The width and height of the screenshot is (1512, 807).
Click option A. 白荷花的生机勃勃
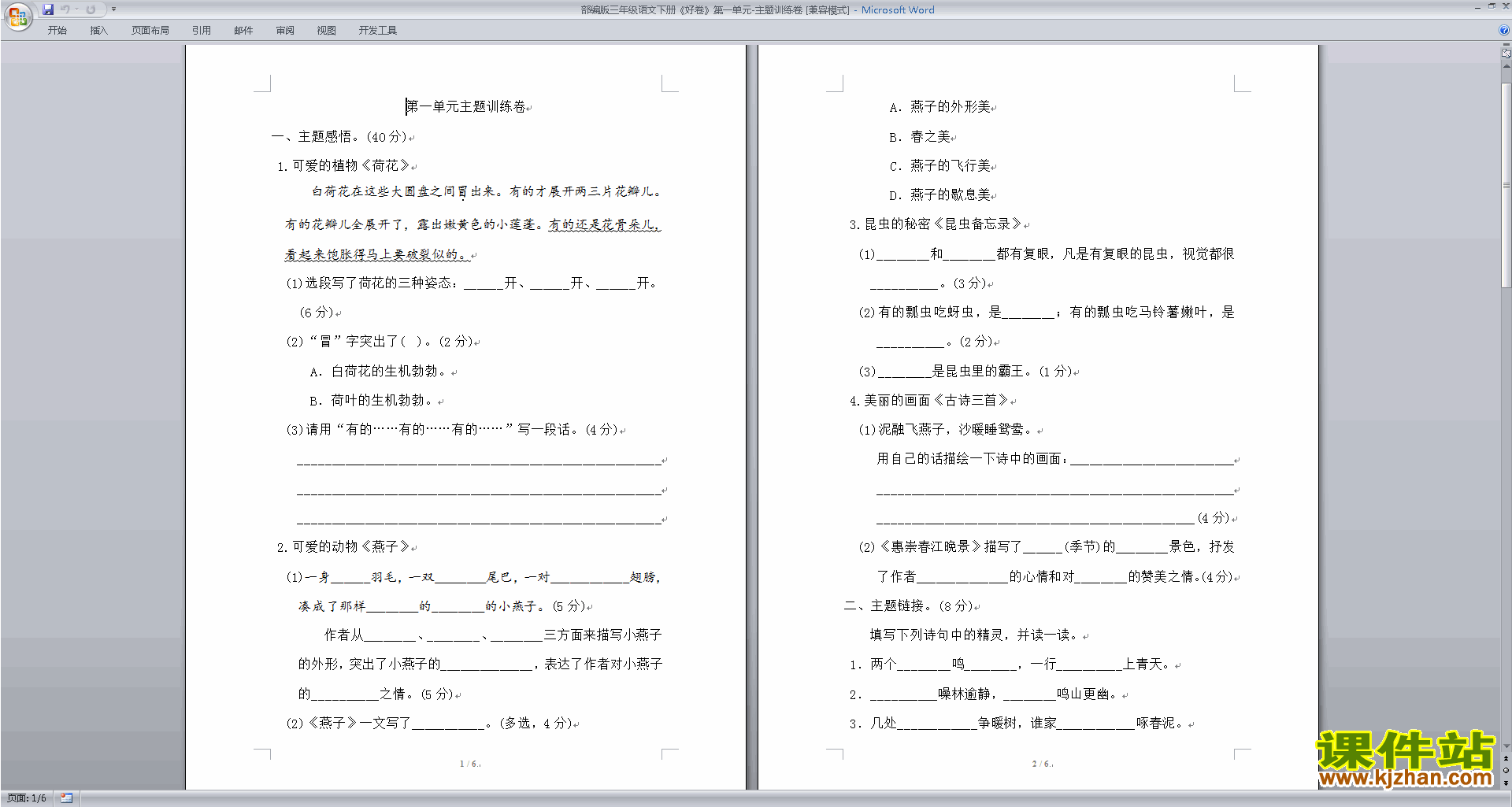[379, 372]
